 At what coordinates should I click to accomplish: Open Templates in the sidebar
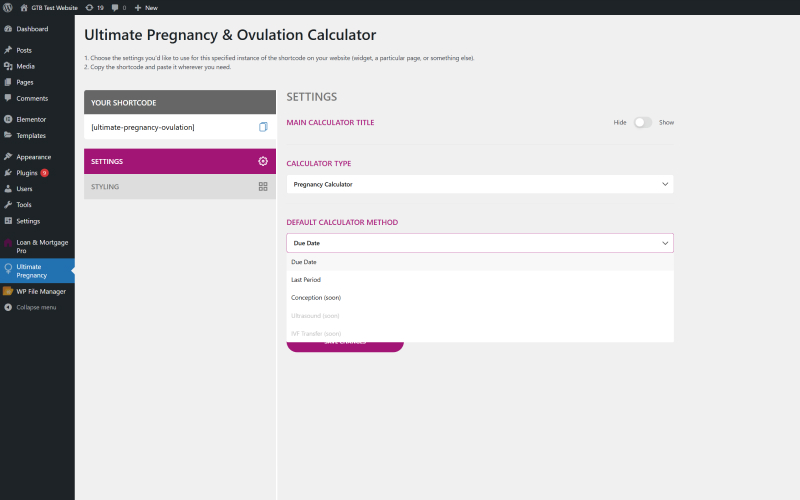click(x=37, y=135)
